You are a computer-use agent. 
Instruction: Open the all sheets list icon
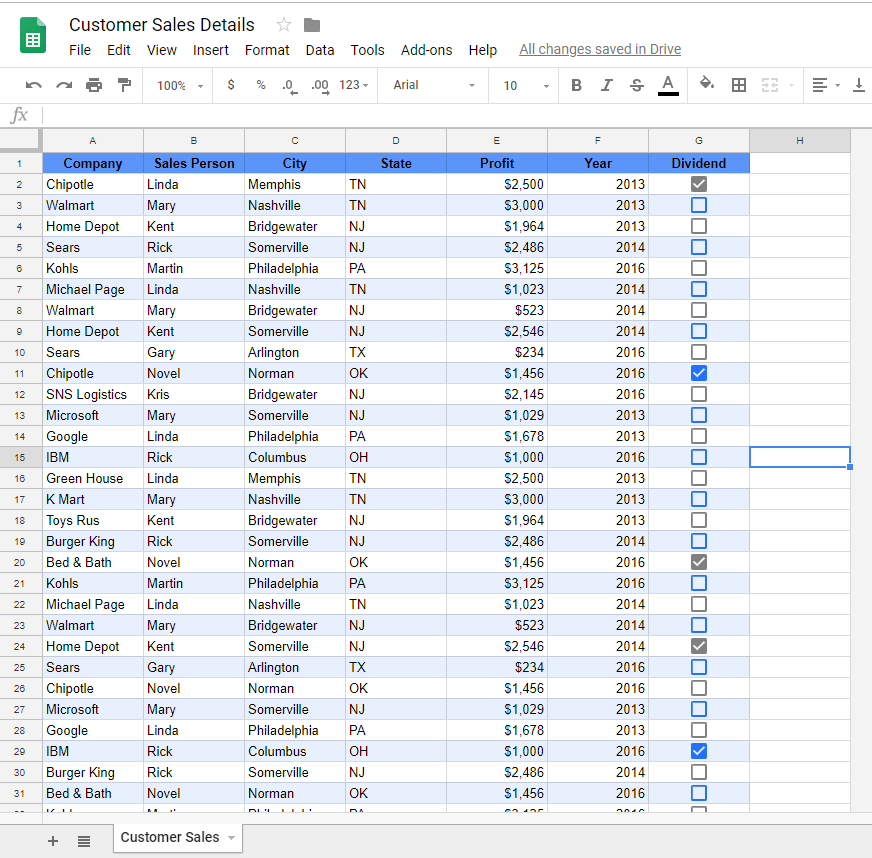point(84,841)
